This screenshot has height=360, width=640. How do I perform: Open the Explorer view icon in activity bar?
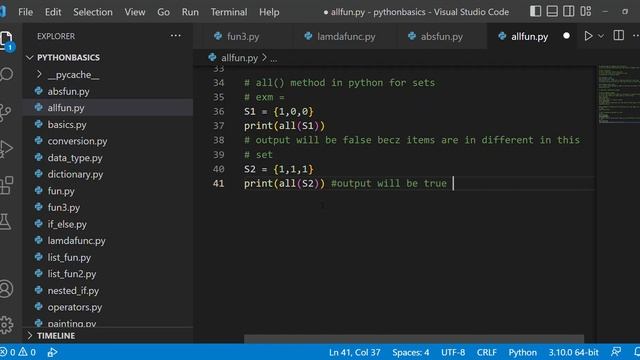6,40
